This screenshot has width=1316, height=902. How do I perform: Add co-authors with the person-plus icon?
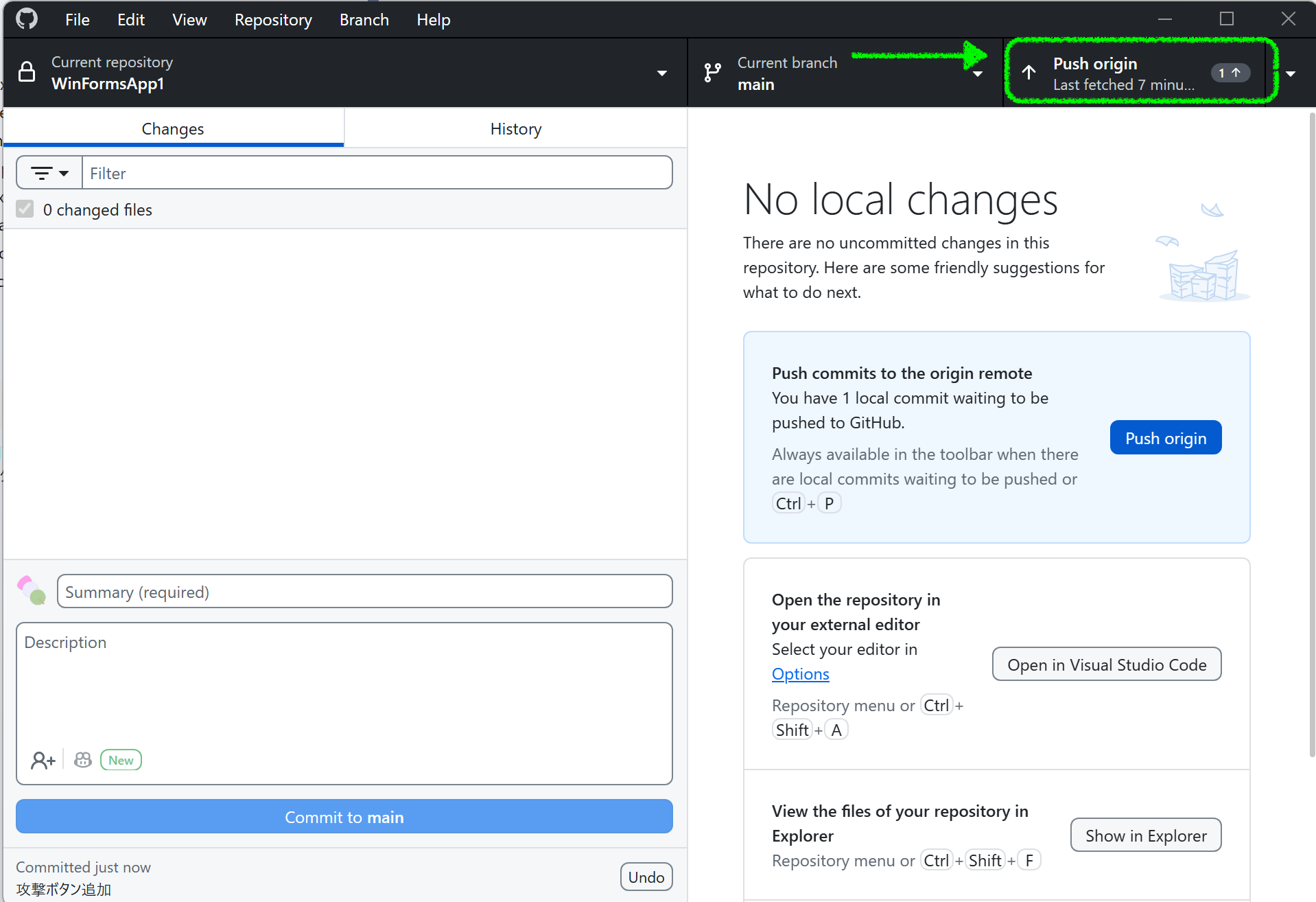43,760
